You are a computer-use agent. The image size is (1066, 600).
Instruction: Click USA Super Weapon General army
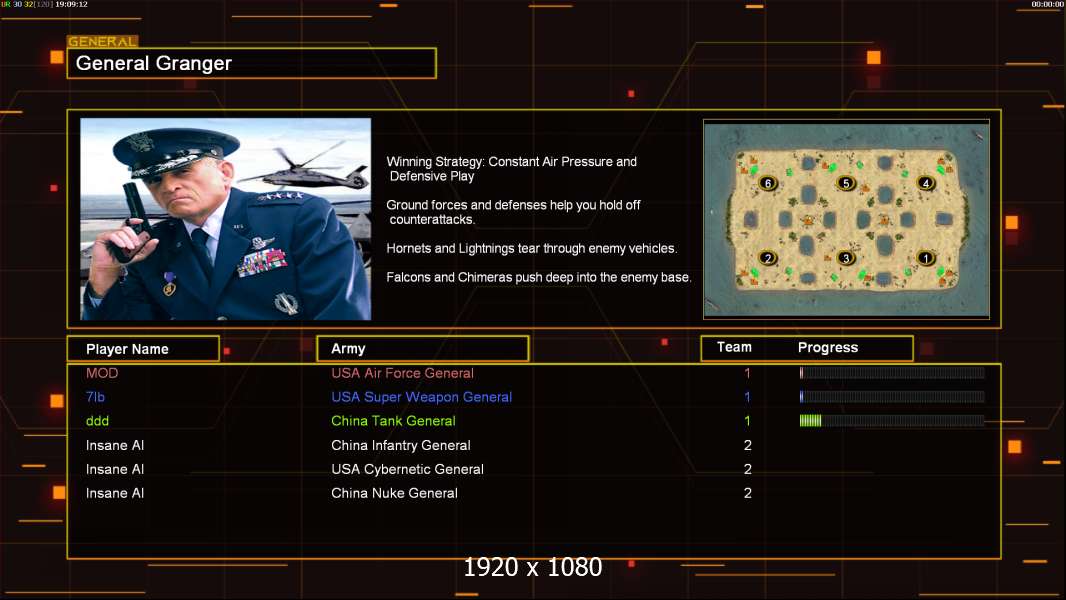click(x=422, y=397)
